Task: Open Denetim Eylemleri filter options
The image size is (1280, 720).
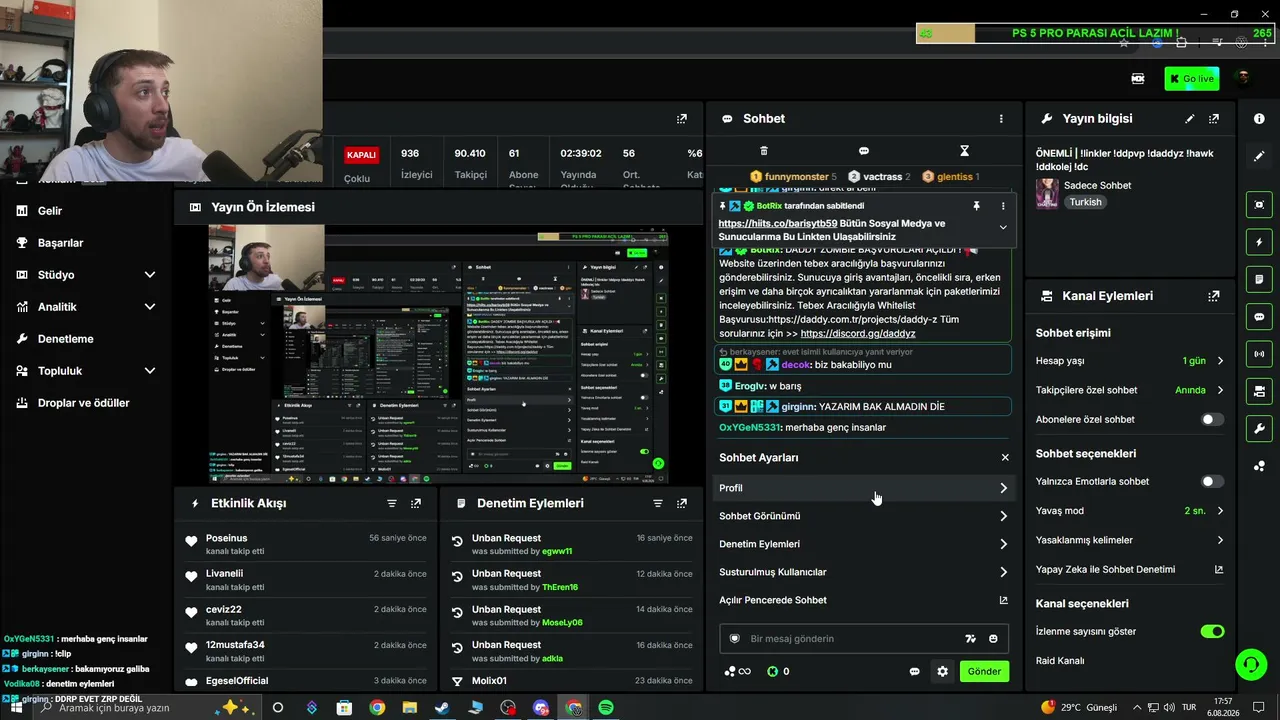Action: point(658,503)
